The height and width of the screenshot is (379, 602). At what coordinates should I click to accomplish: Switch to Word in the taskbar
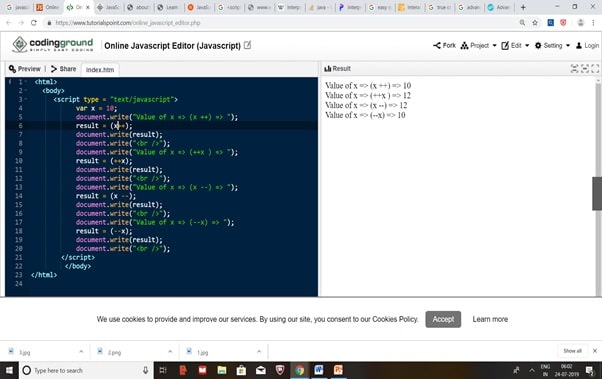(x=319, y=371)
